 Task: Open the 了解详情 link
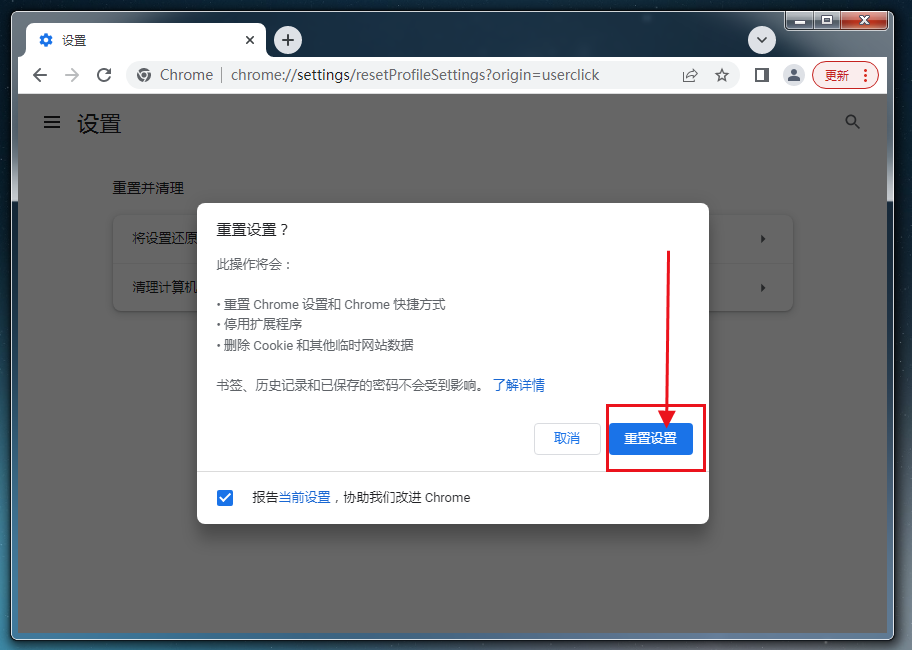pyautogui.click(x=519, y=385)
